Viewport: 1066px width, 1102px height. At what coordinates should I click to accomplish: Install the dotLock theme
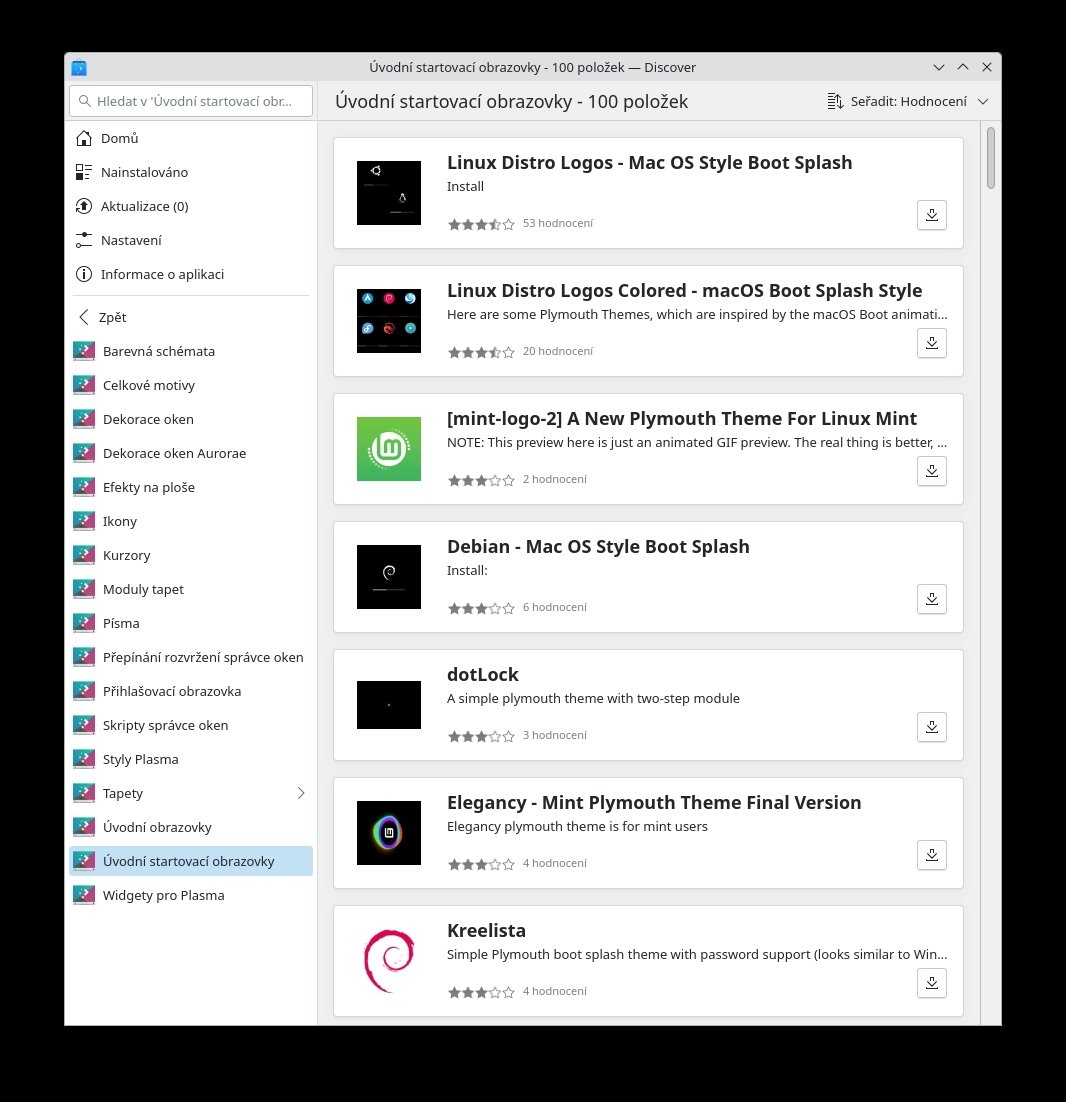click(931, 727)
